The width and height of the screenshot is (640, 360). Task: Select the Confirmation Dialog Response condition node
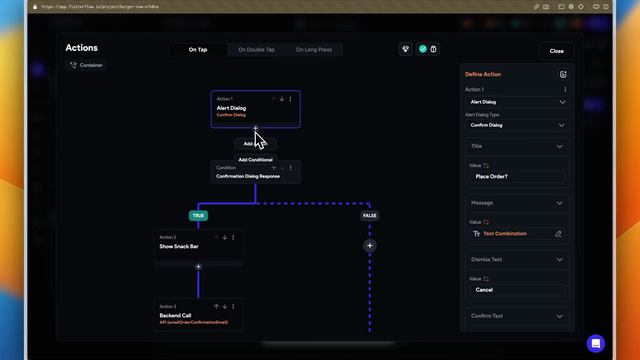[x=256, y=172]
